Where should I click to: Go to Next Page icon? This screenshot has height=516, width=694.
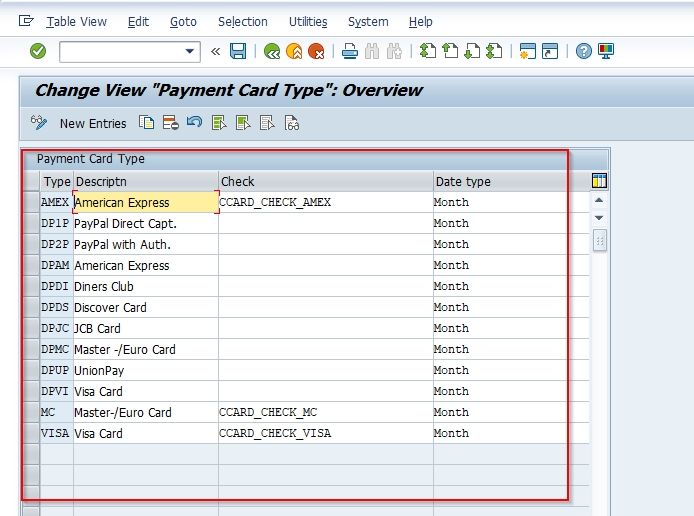coord(472,51)
